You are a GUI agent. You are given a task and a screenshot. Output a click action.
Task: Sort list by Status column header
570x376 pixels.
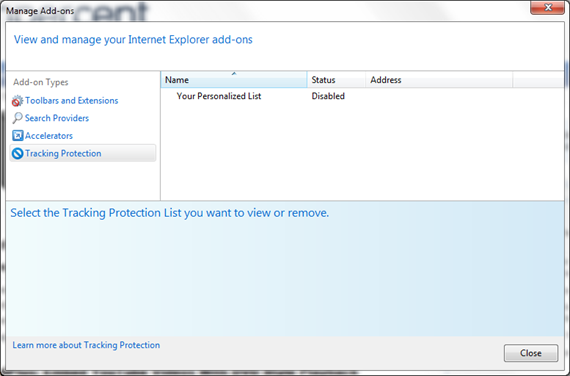336,80
